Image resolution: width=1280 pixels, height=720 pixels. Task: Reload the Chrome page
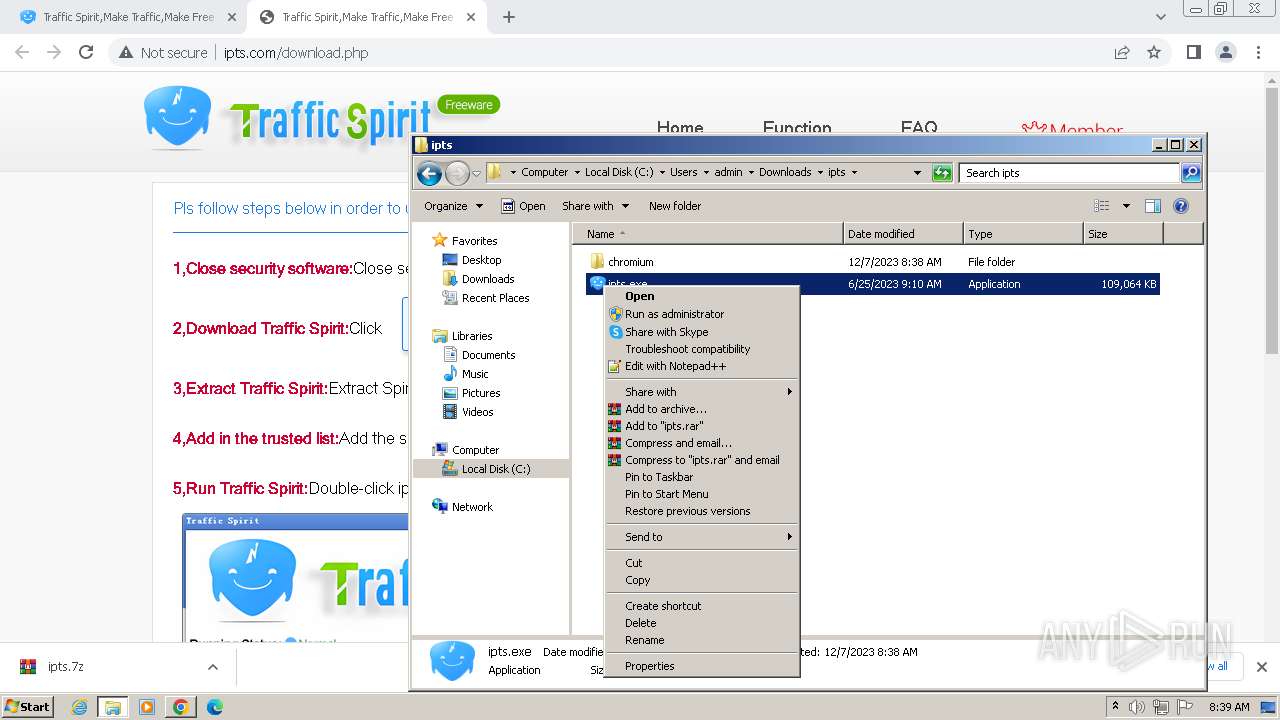pyautogui.click(x=86, y=52)
